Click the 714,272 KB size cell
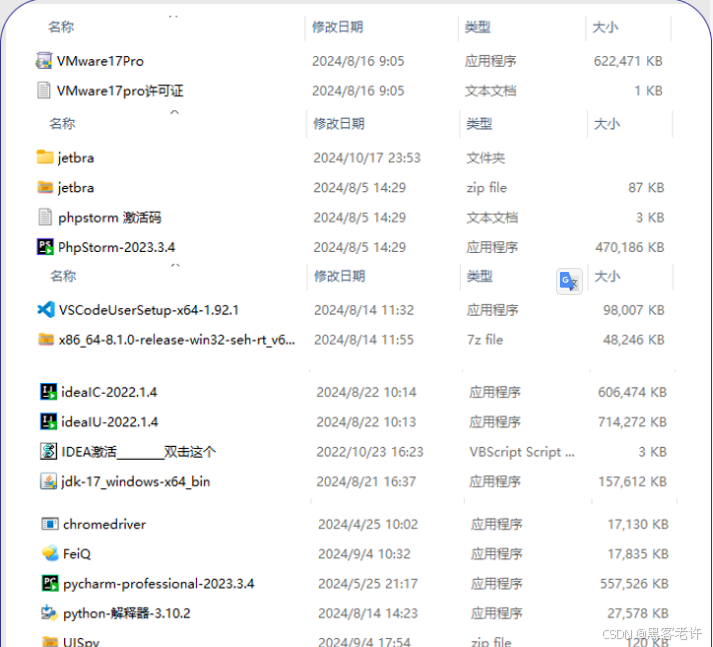 pos(632,422)
